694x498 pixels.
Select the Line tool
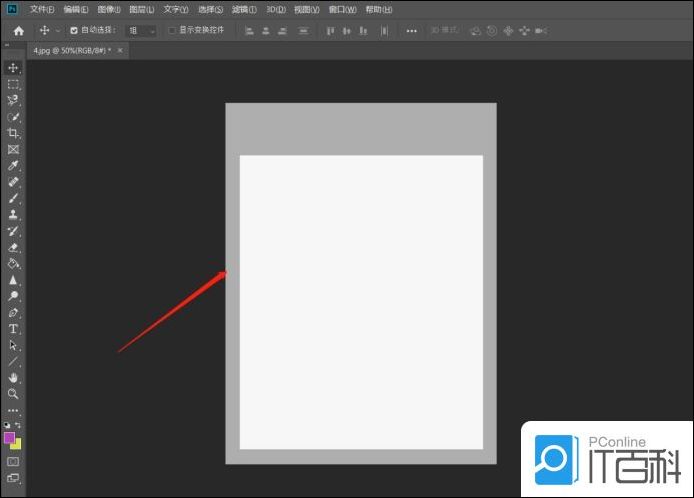[13, 361]
